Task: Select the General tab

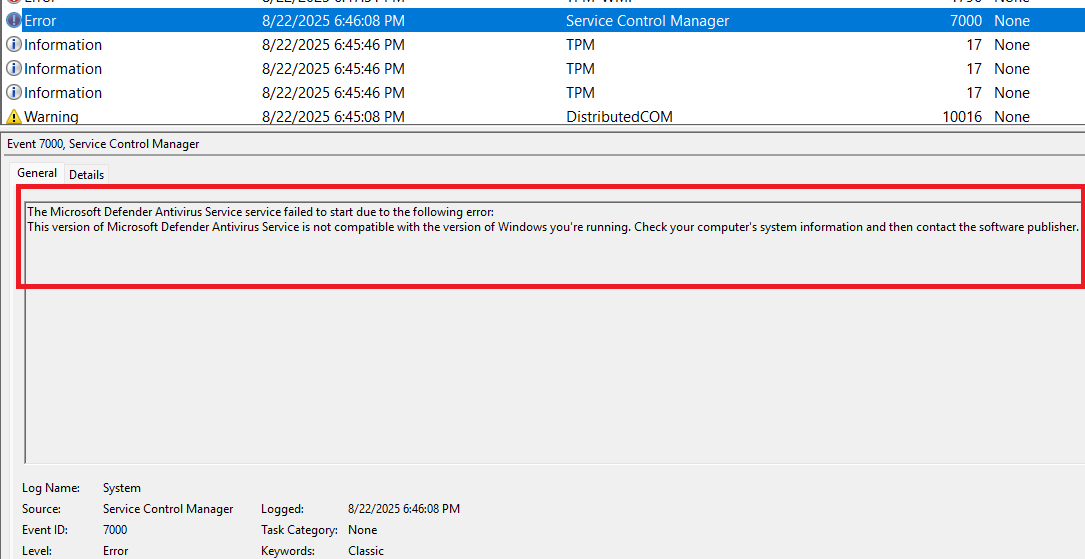Action: pos(37,173)
